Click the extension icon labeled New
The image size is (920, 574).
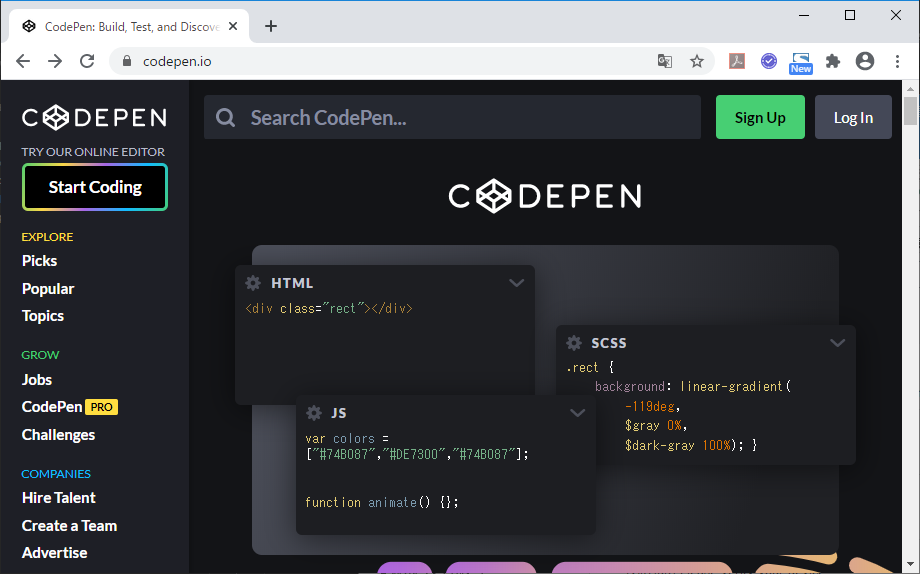(x=801, y=63)
